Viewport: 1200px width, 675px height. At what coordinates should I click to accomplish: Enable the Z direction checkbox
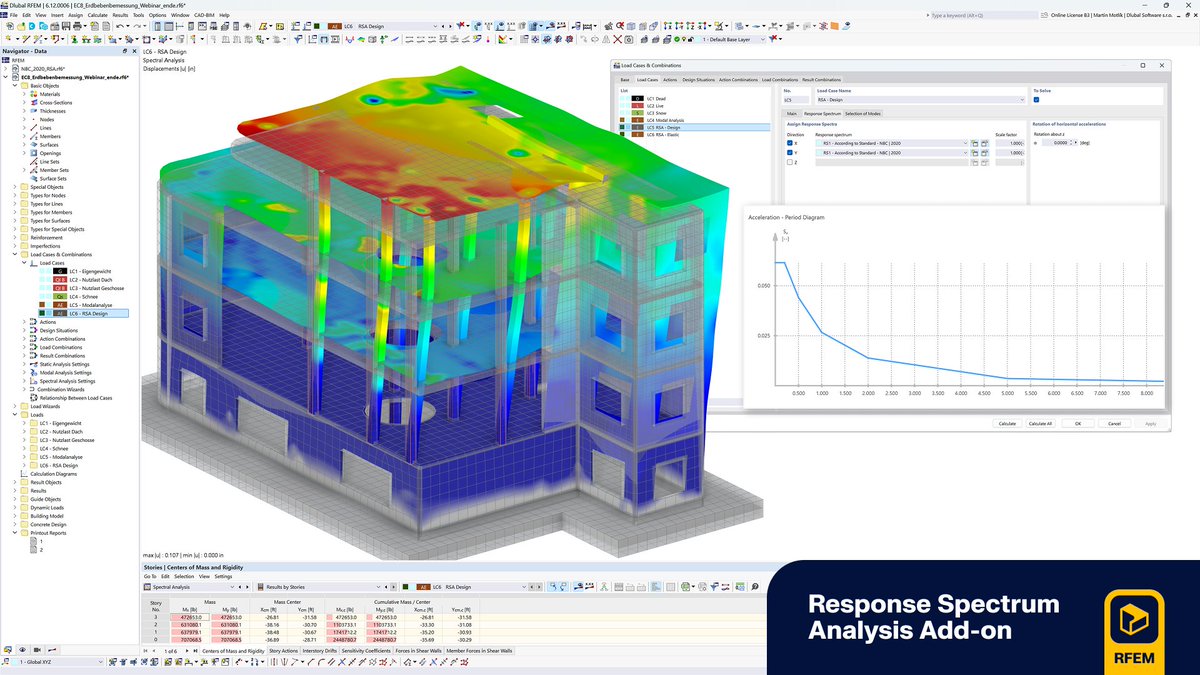click(x=790, y=162)
